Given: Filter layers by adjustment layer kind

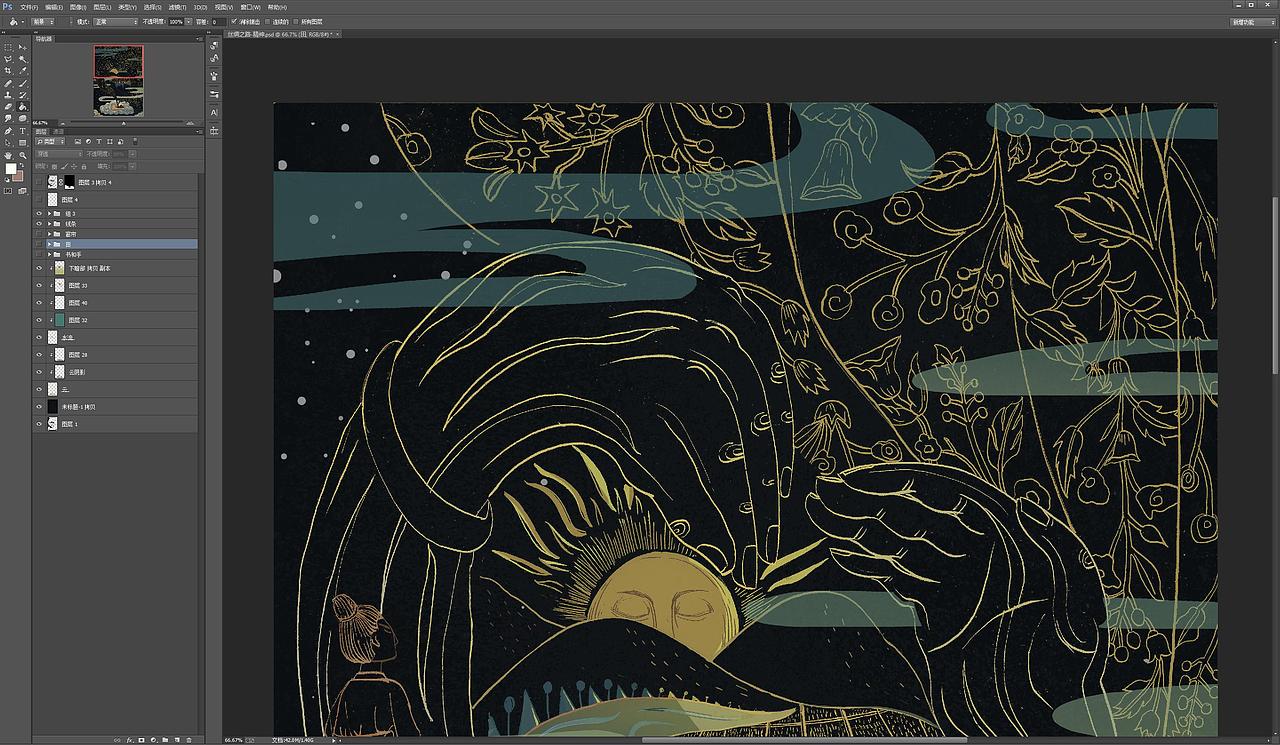Looking at the screenshot, I should 88,141.
